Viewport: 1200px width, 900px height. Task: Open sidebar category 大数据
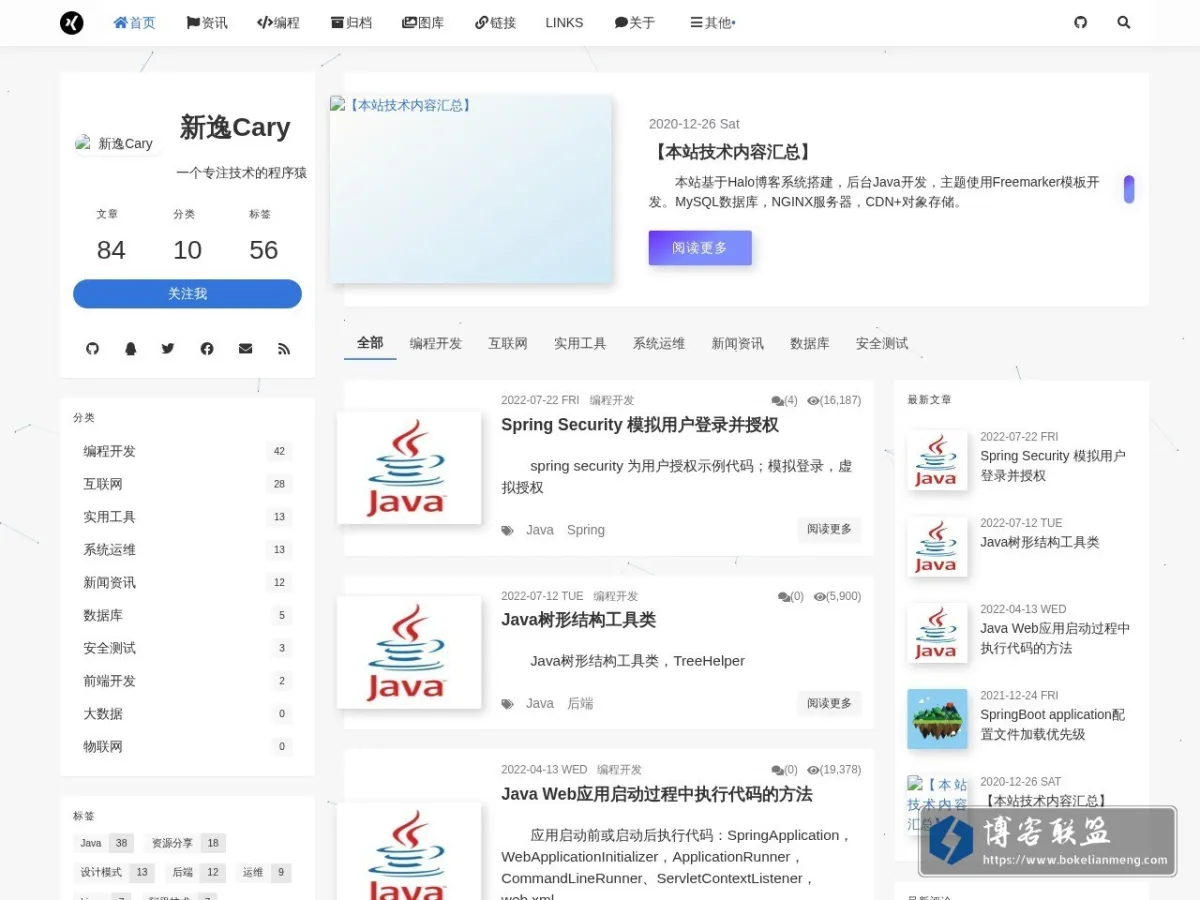click(187, 714)
